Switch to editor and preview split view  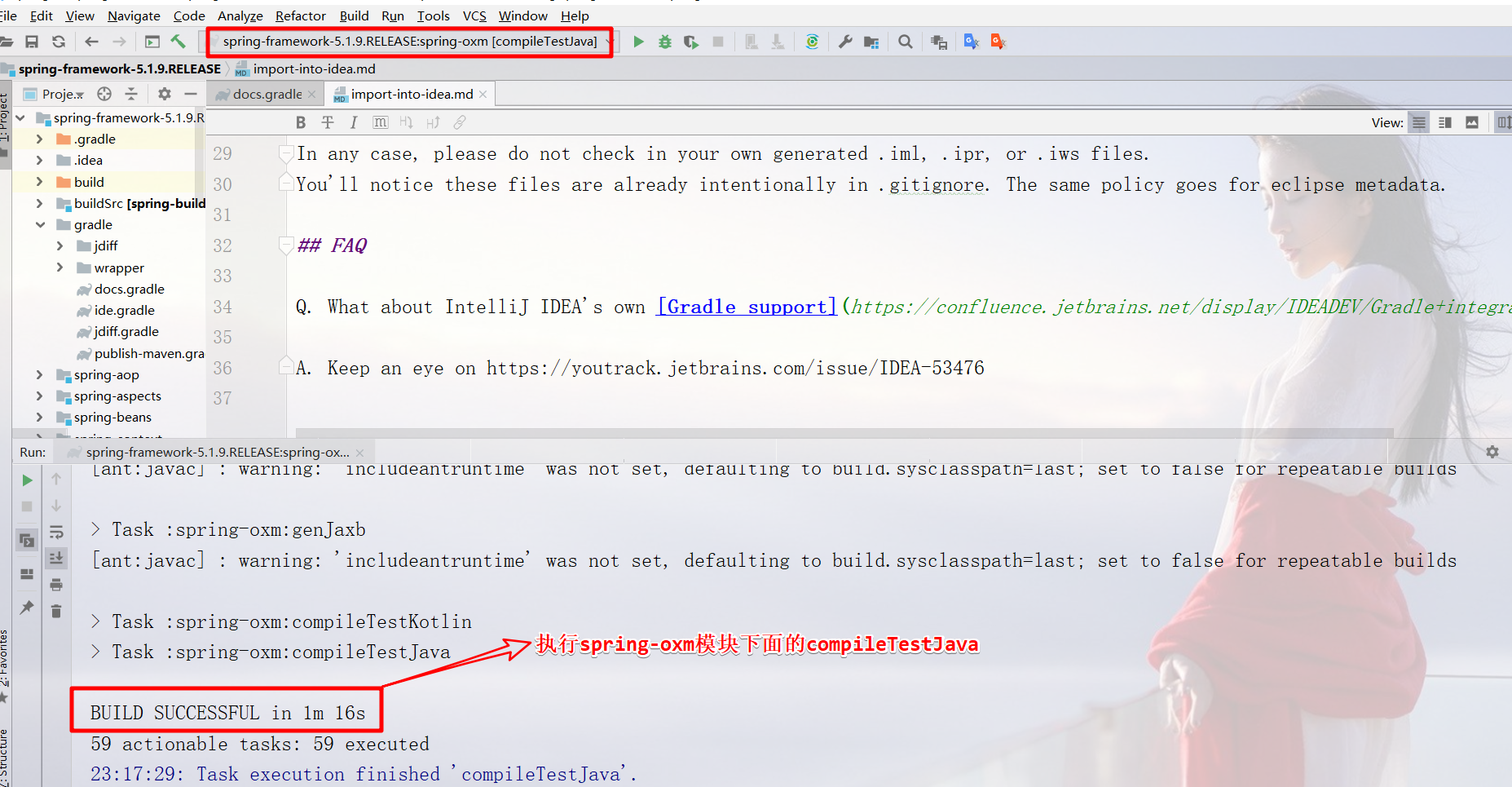click(x=1445, y=122)
